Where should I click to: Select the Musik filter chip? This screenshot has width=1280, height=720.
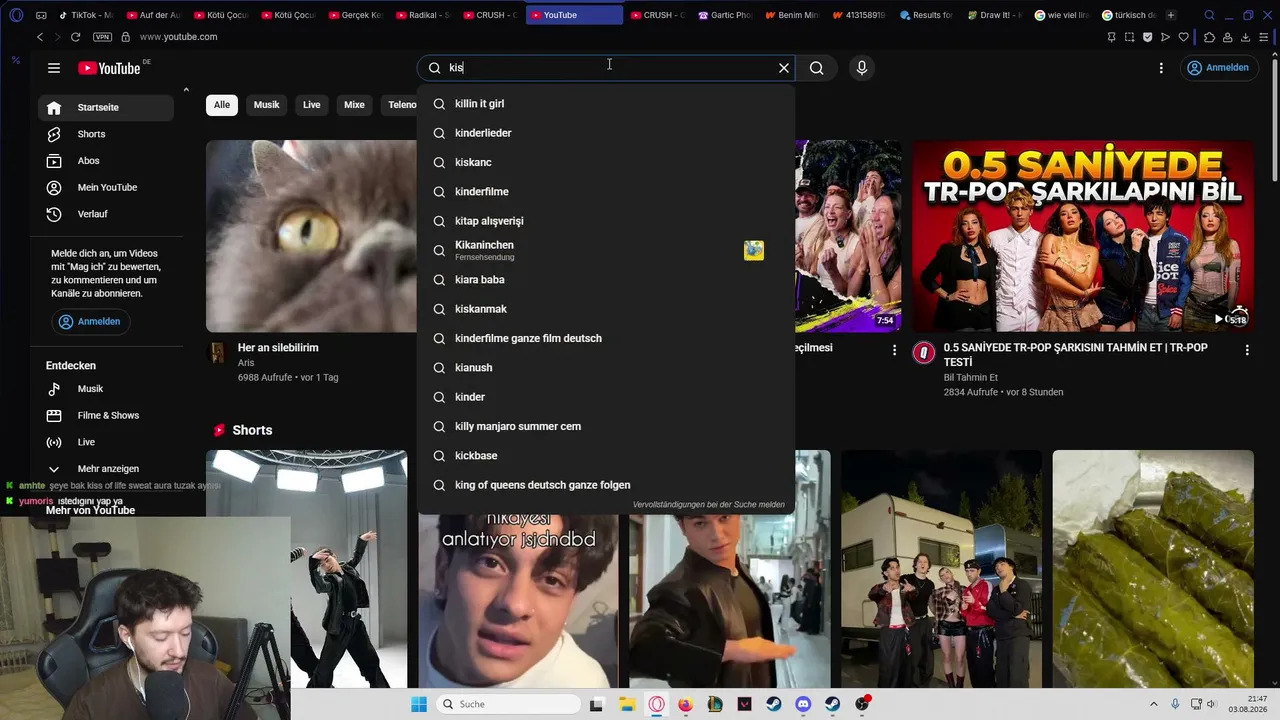[x=266, y=105]
